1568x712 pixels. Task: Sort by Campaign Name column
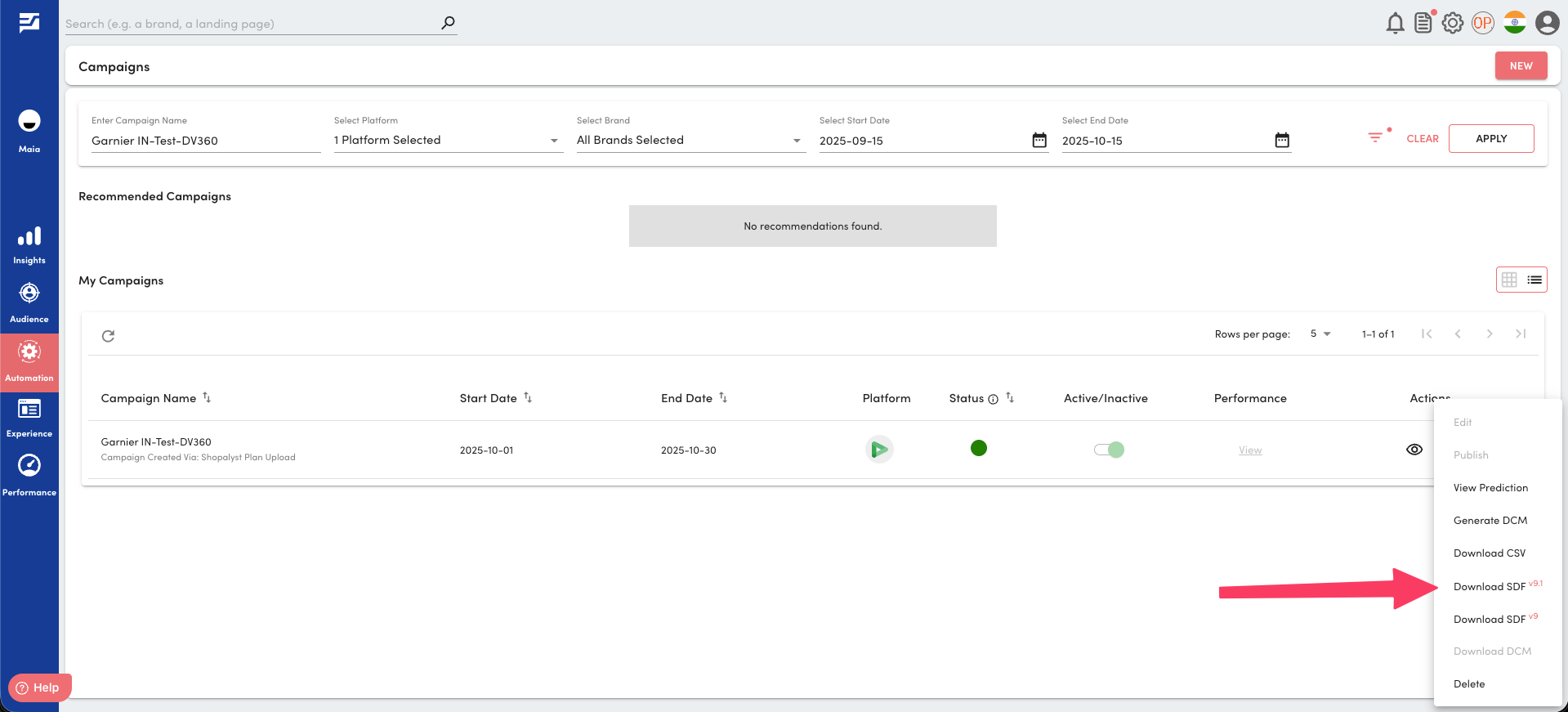coord(207,397)
